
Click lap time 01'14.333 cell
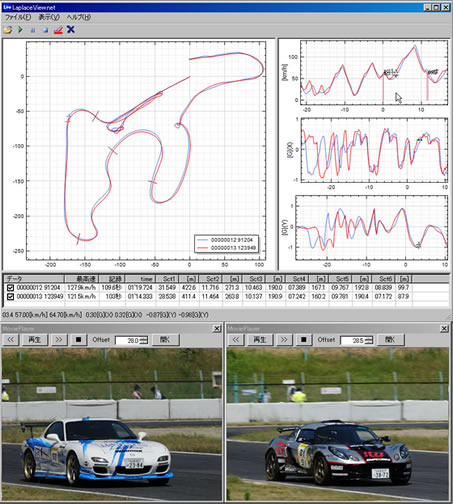click(140, 296)
